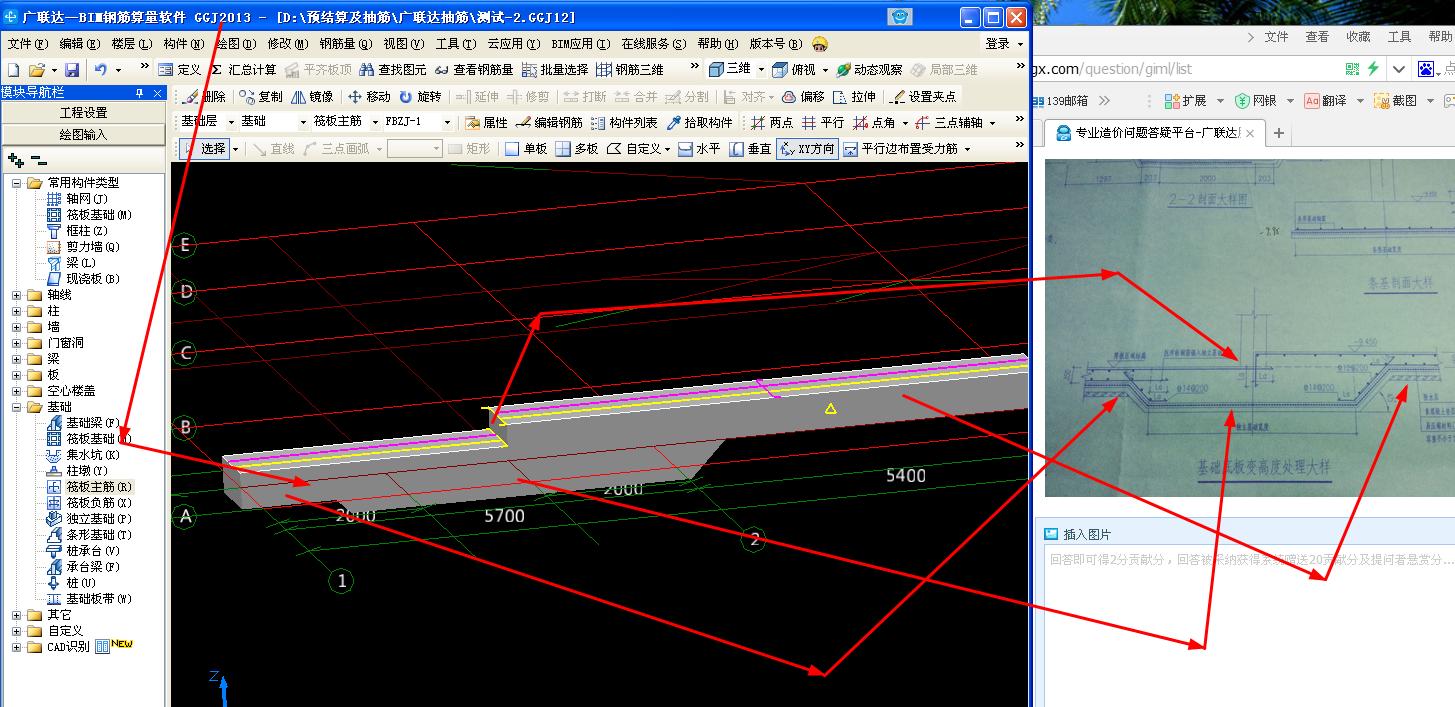
Task: Select 单板 (Single slab) mode
Action: (x=526, y=148)
